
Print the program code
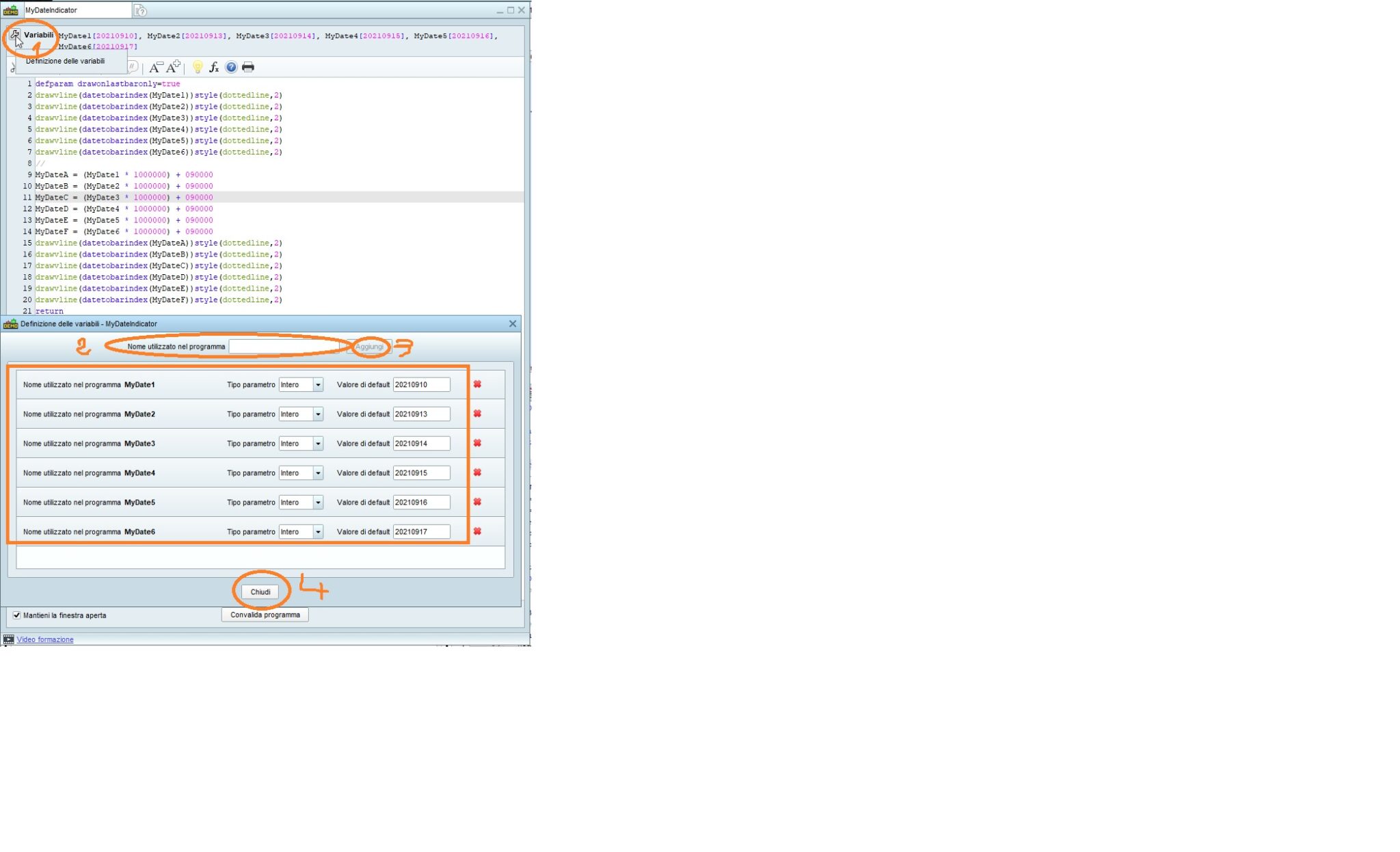[248, 67]
